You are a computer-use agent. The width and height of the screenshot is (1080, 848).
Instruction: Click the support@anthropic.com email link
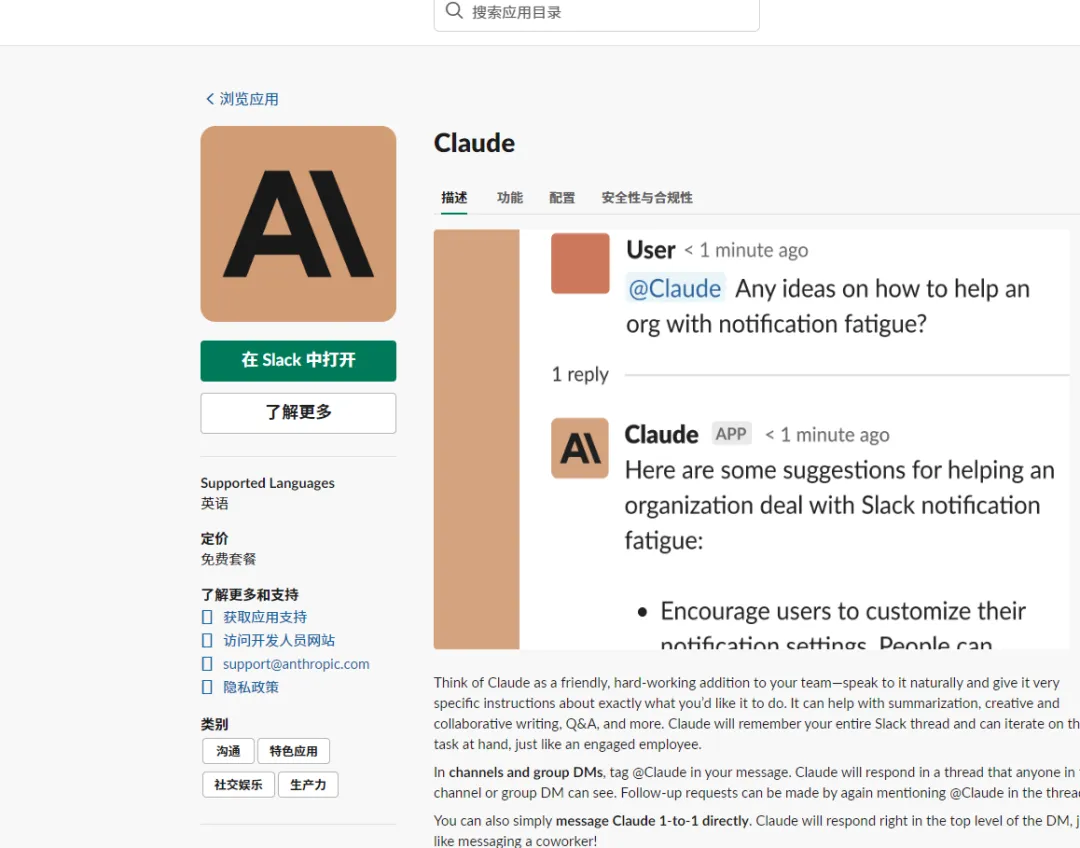tap(296, 664)
